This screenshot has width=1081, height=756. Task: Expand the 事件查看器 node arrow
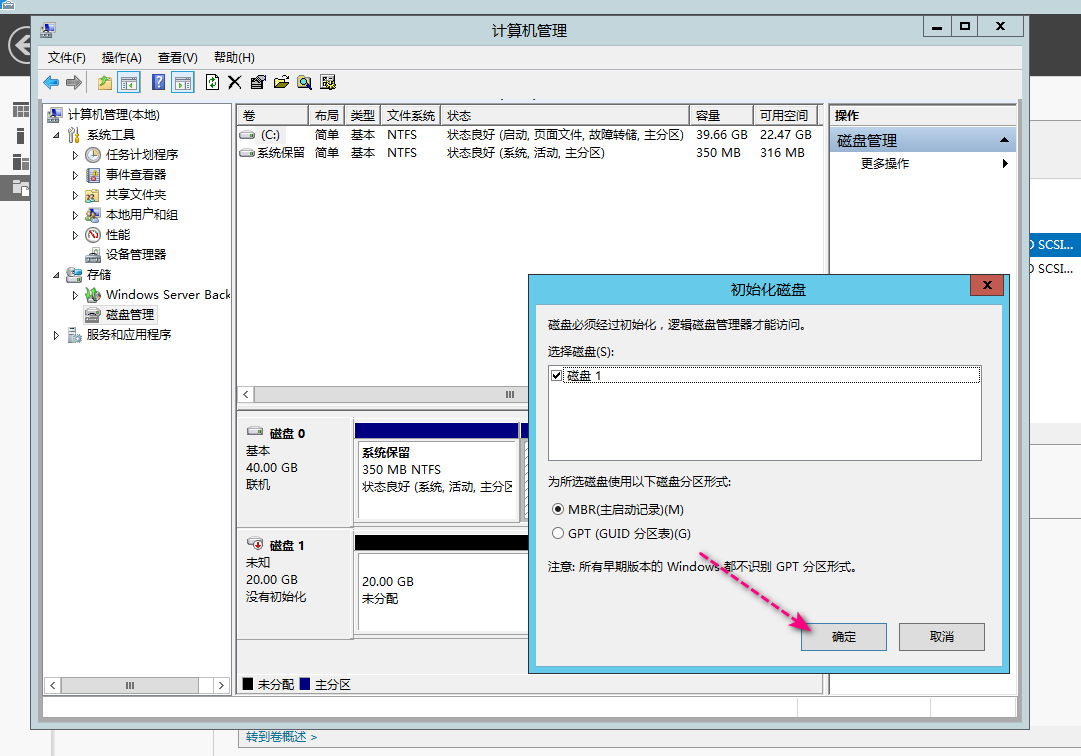pyautogui.click(x=75, y=175)
